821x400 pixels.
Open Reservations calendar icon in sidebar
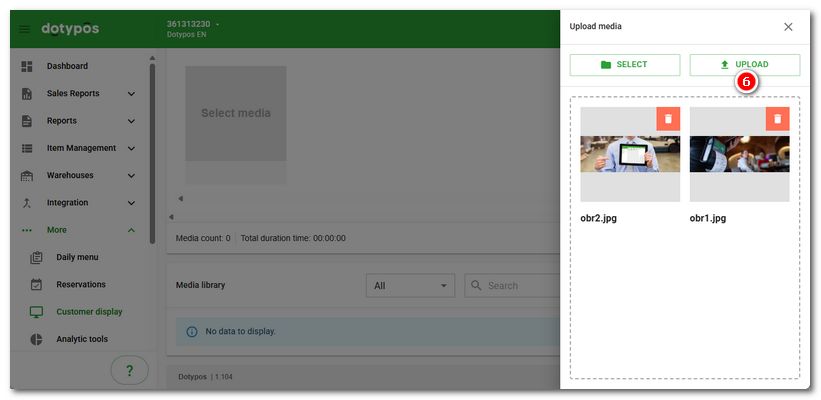point(37,284)
